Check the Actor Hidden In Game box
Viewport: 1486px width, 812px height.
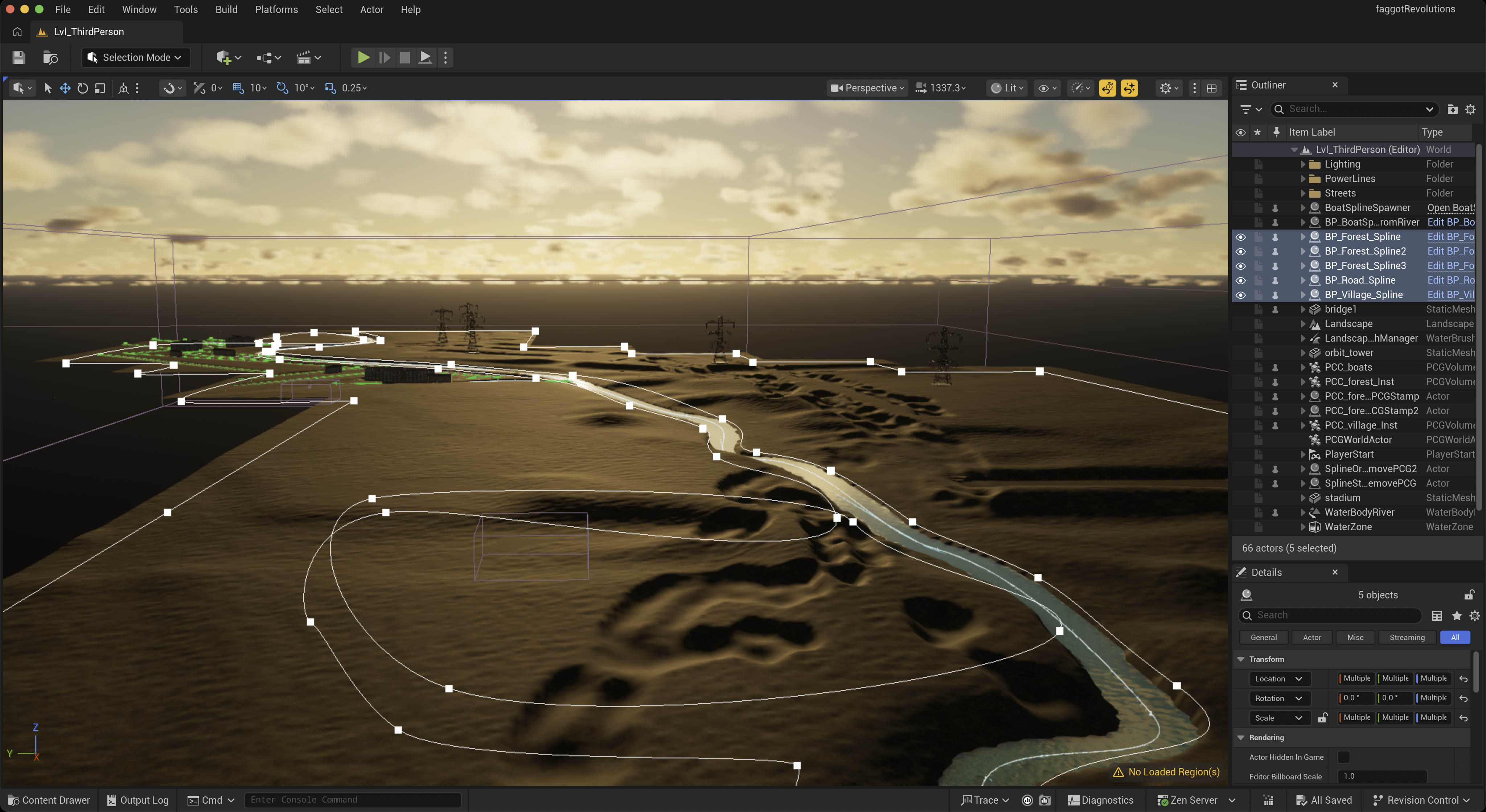point(1343,757)
